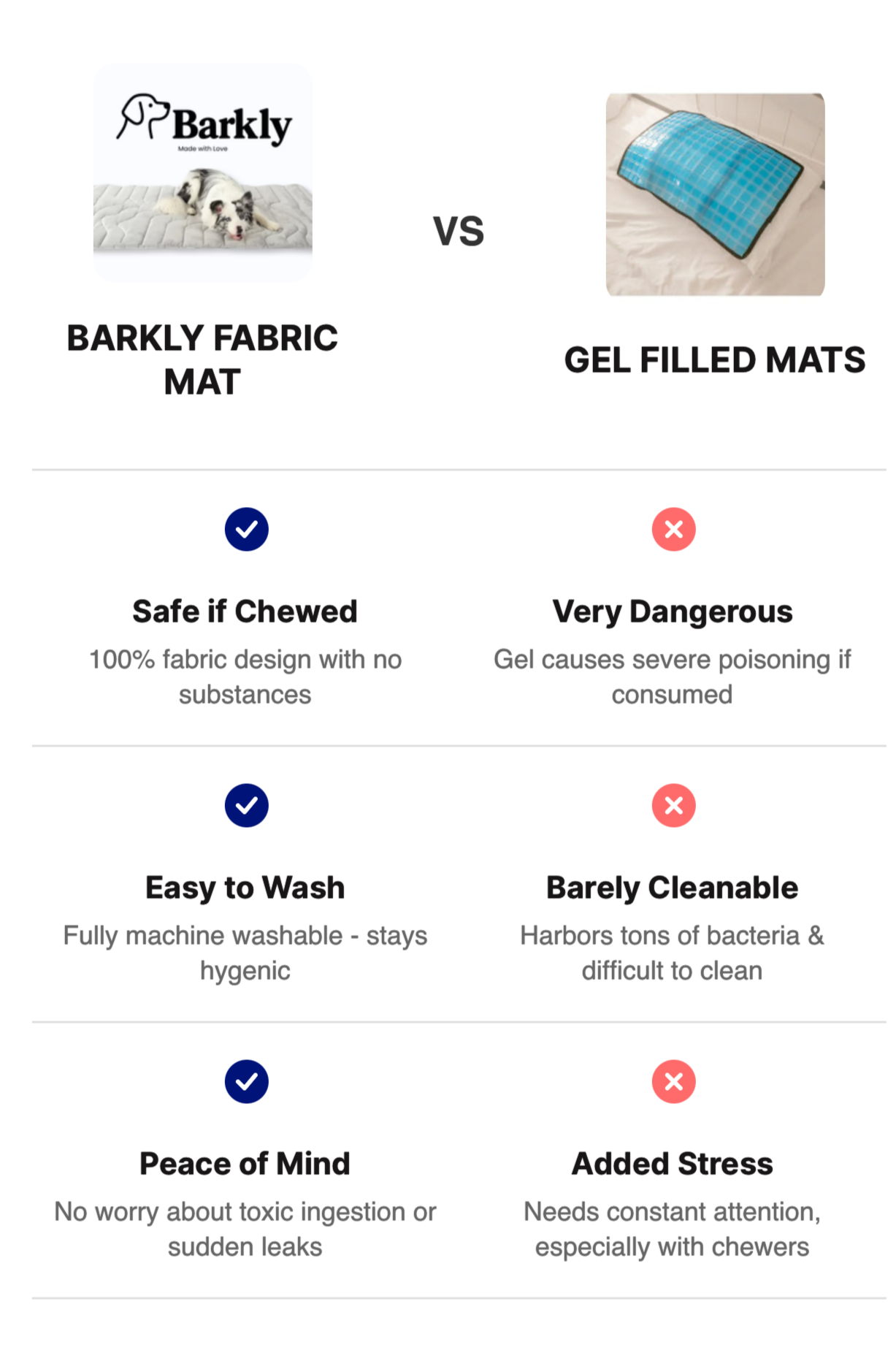Click the checkmark icon above Safe if Chewed
Screen dimensions: 896x1345
246,529
